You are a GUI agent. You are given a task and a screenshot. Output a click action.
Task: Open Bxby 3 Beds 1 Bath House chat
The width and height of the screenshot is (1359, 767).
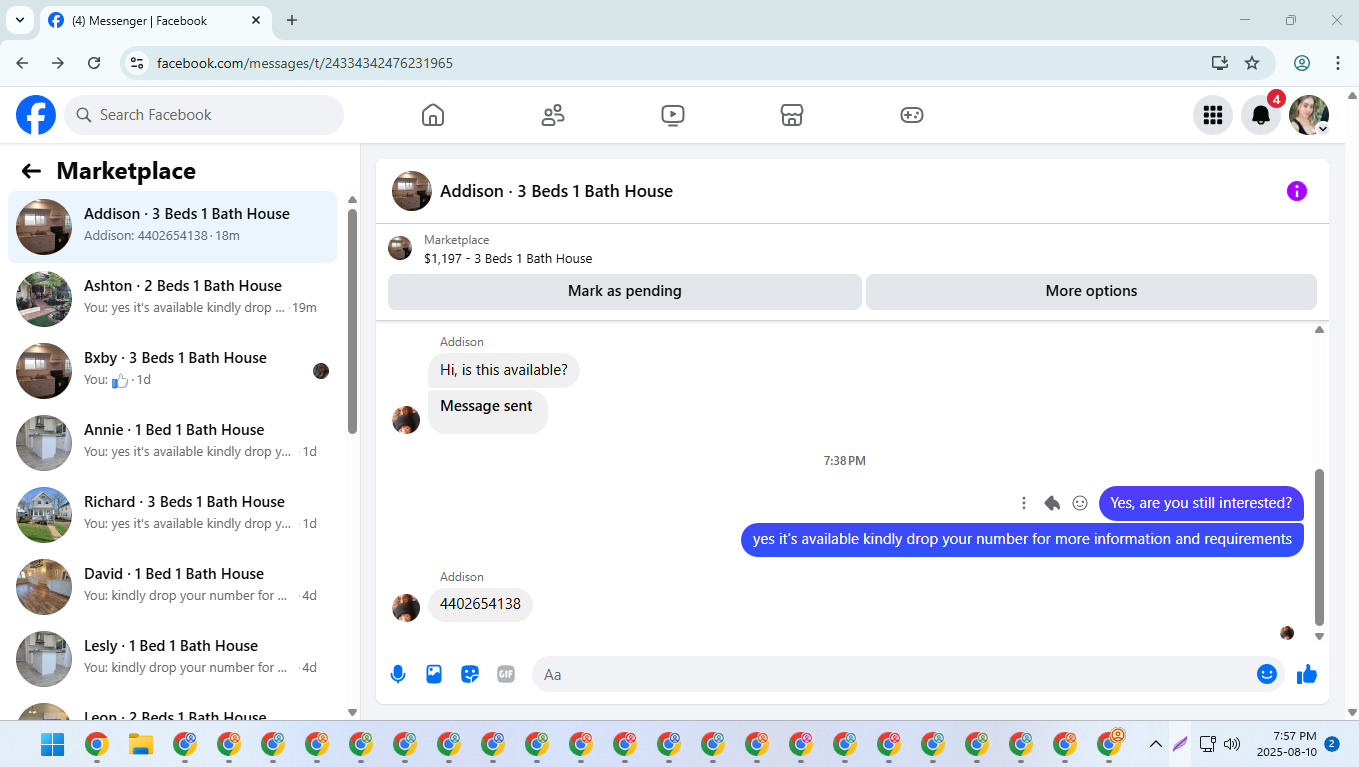[173, 371]
